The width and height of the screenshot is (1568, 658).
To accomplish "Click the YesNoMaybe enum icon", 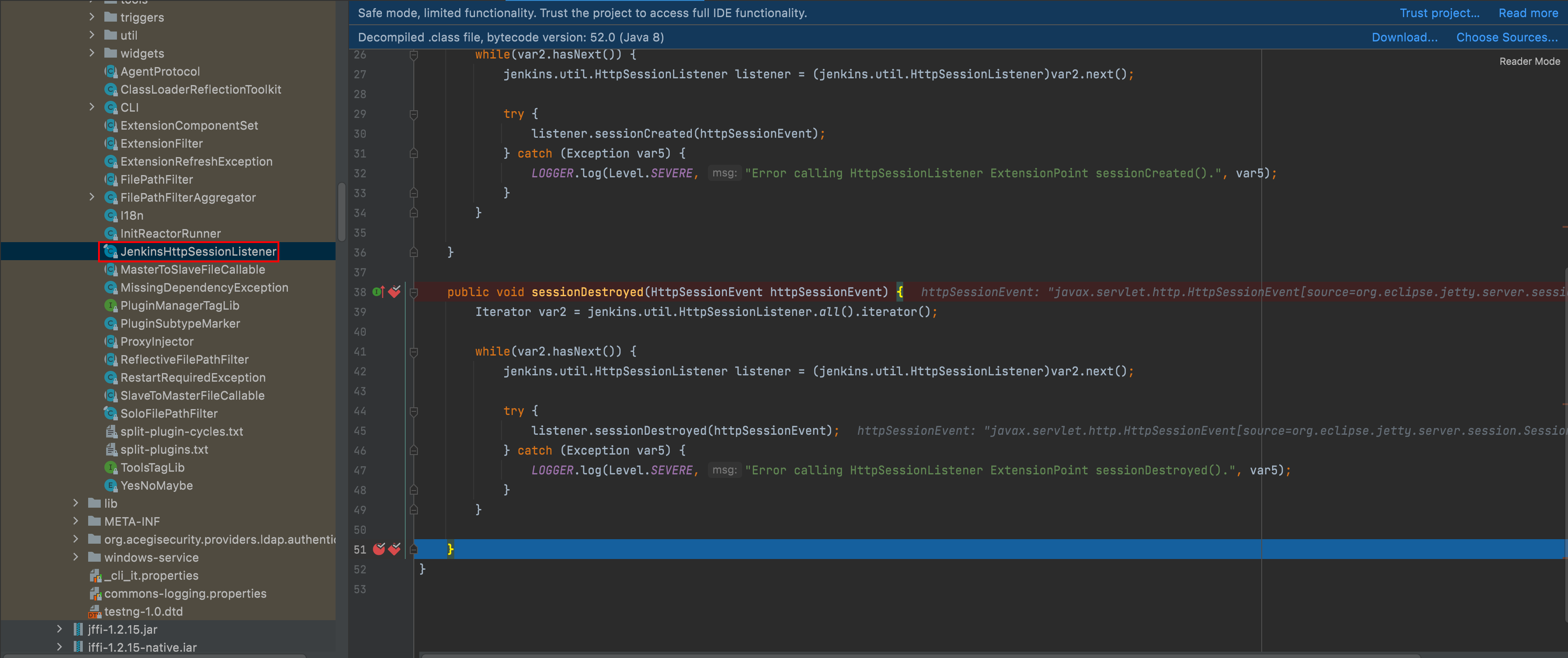I will coord(111,485).
